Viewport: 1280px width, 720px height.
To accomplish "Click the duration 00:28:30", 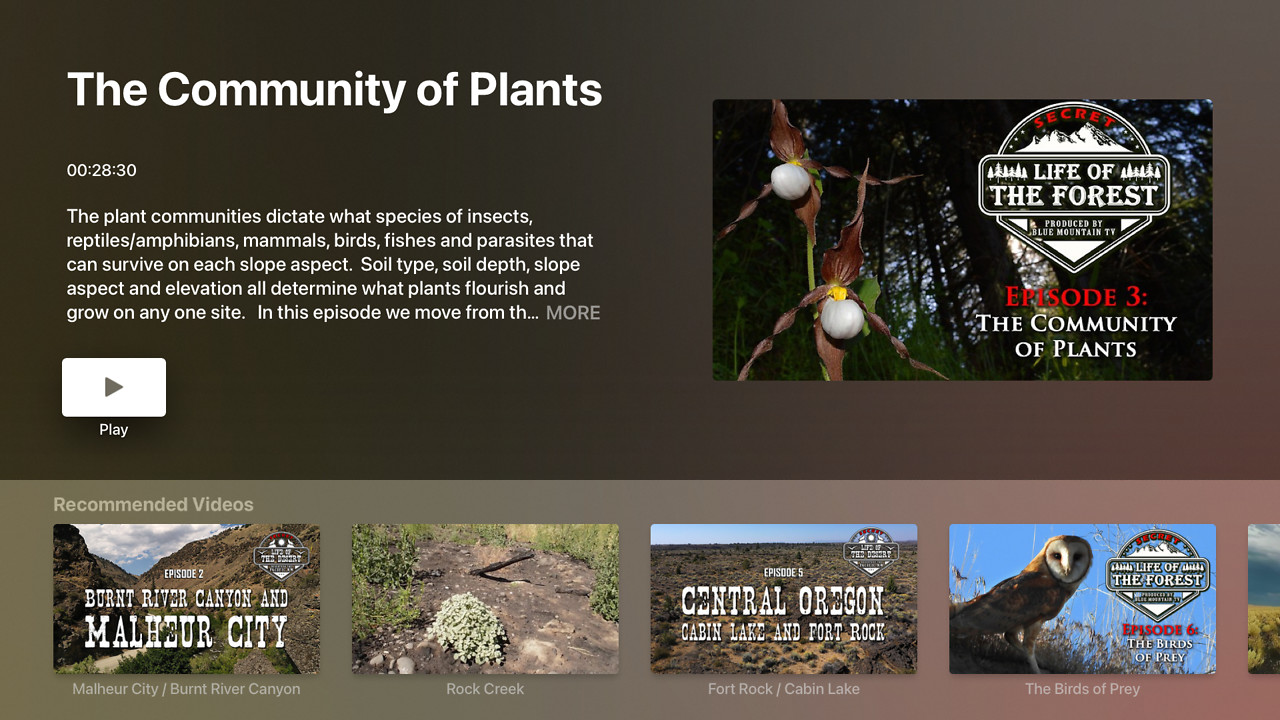I will tap(102, 170).
